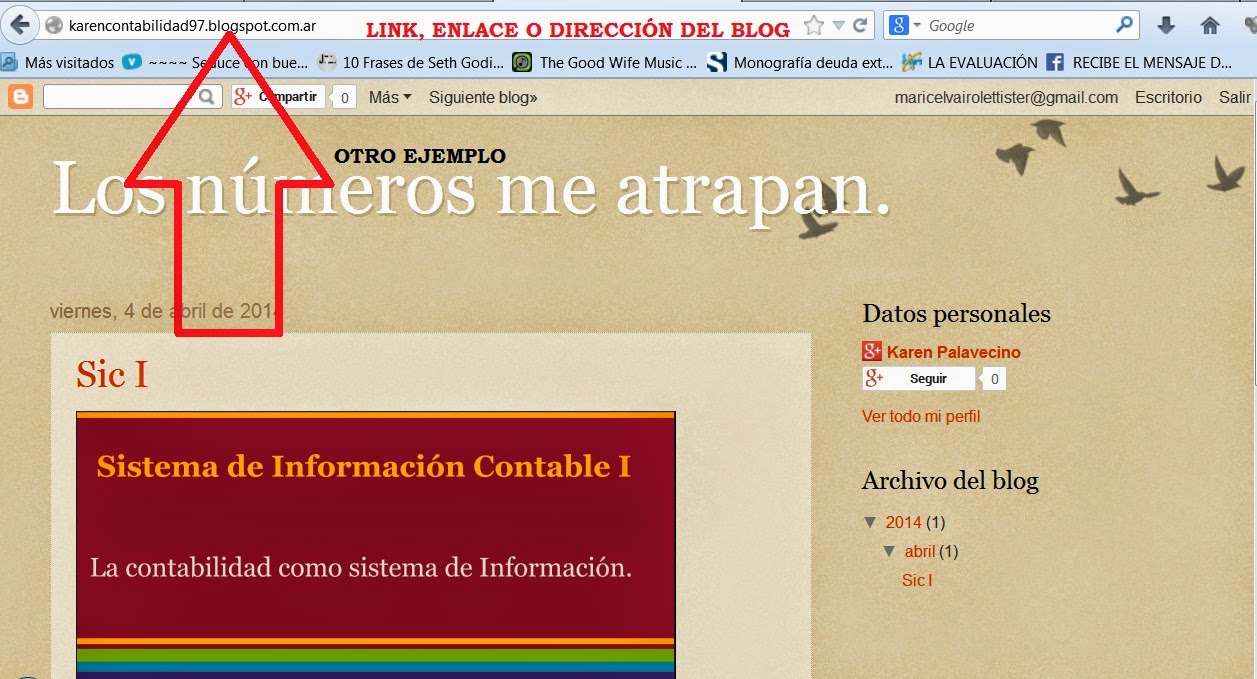Image resolution: width=1257 pixels, height=679 pixels.
Task: Click the Blogger B icon in the navbar
Action: [19, 96]
